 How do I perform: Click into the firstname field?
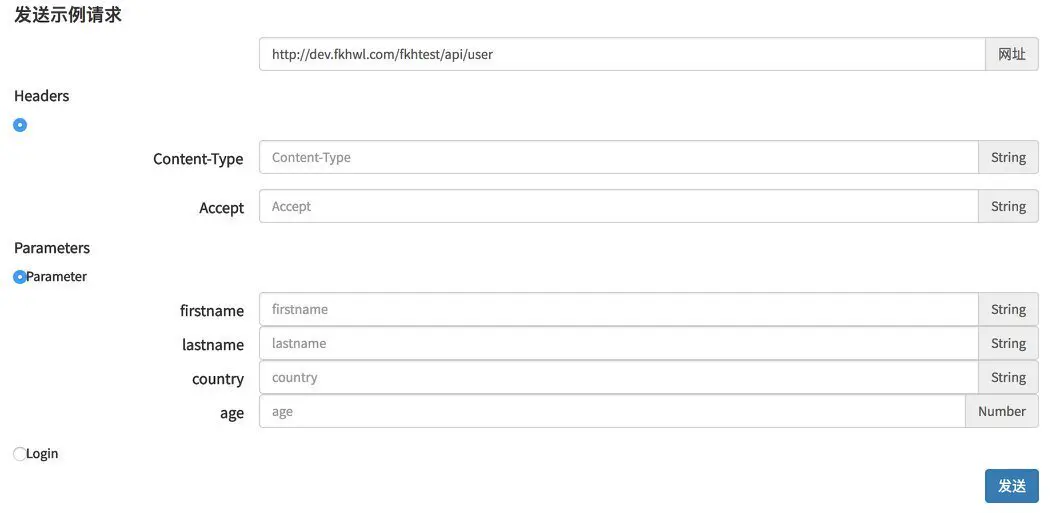pyautogui.click(x=618, y=309)
